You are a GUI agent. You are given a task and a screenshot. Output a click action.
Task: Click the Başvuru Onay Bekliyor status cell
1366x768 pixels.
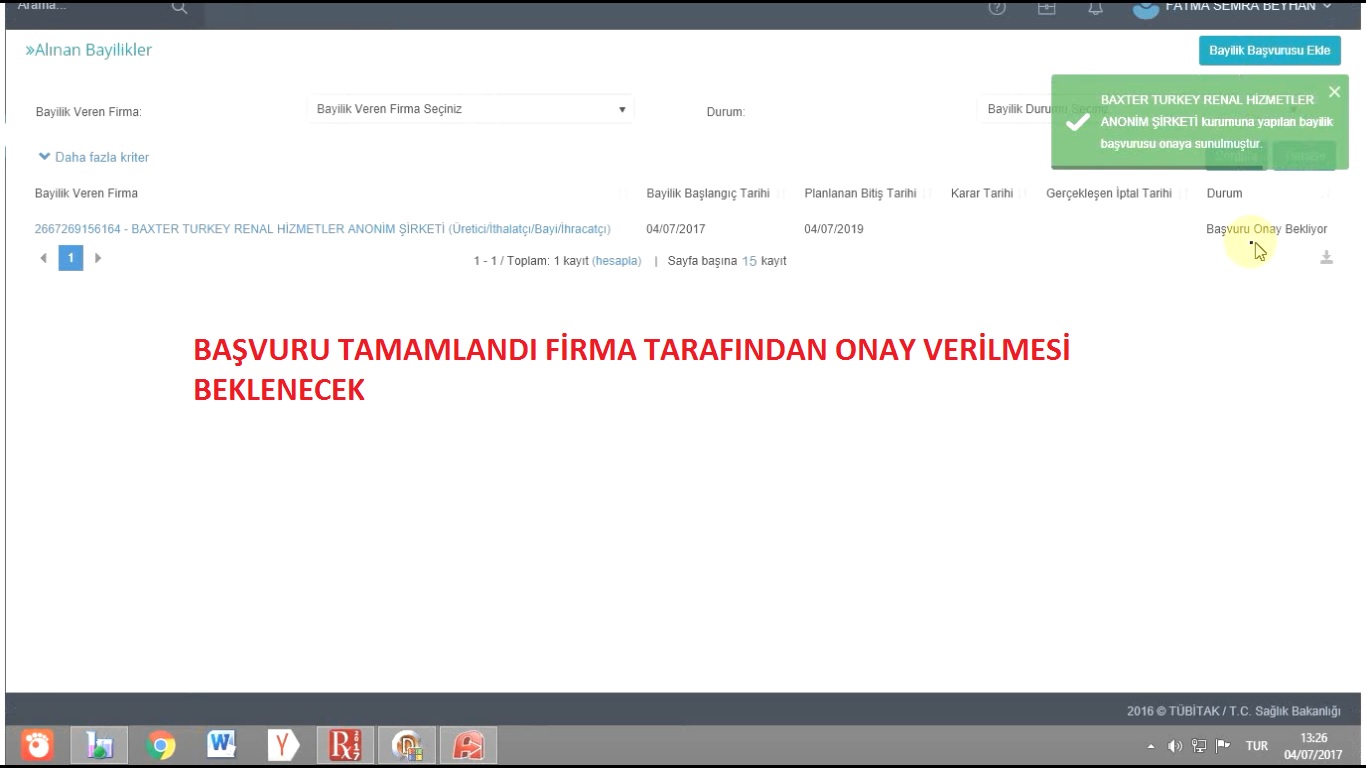[x=1266, y=229]
